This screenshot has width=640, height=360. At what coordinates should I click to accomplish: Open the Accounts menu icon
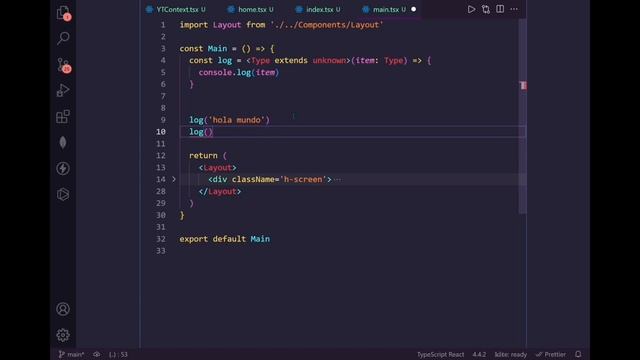tap(63, 309)
